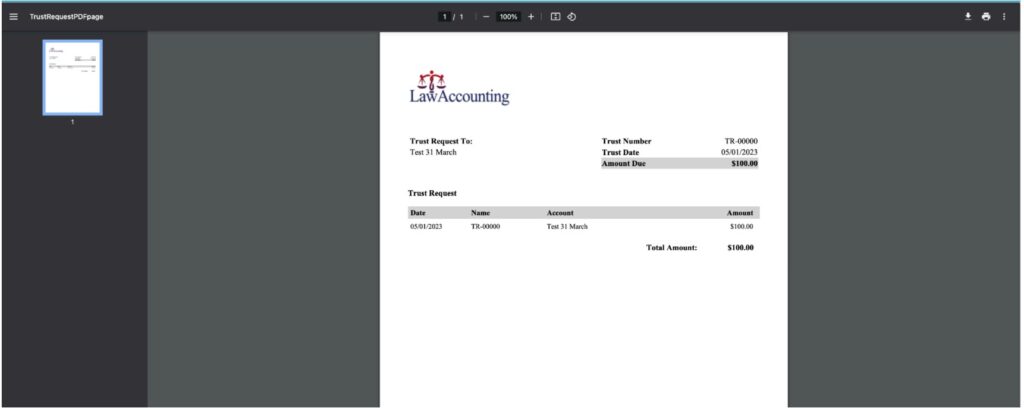Rotate the document counterclockwise
Screen dimensions: 1024x408
coord(571,17)
